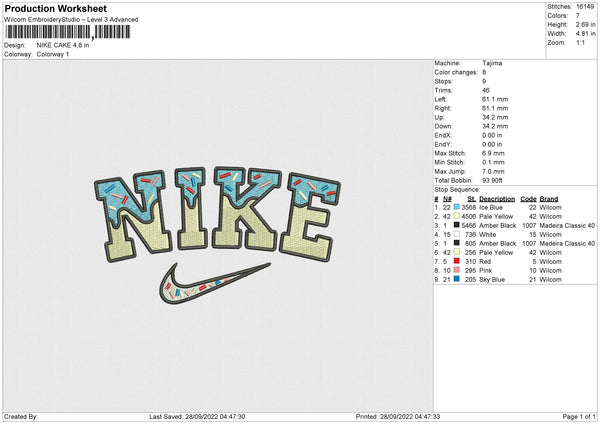Click the Pink color swatch
This screenshot has height=424, width=600.
pos(457,270)
